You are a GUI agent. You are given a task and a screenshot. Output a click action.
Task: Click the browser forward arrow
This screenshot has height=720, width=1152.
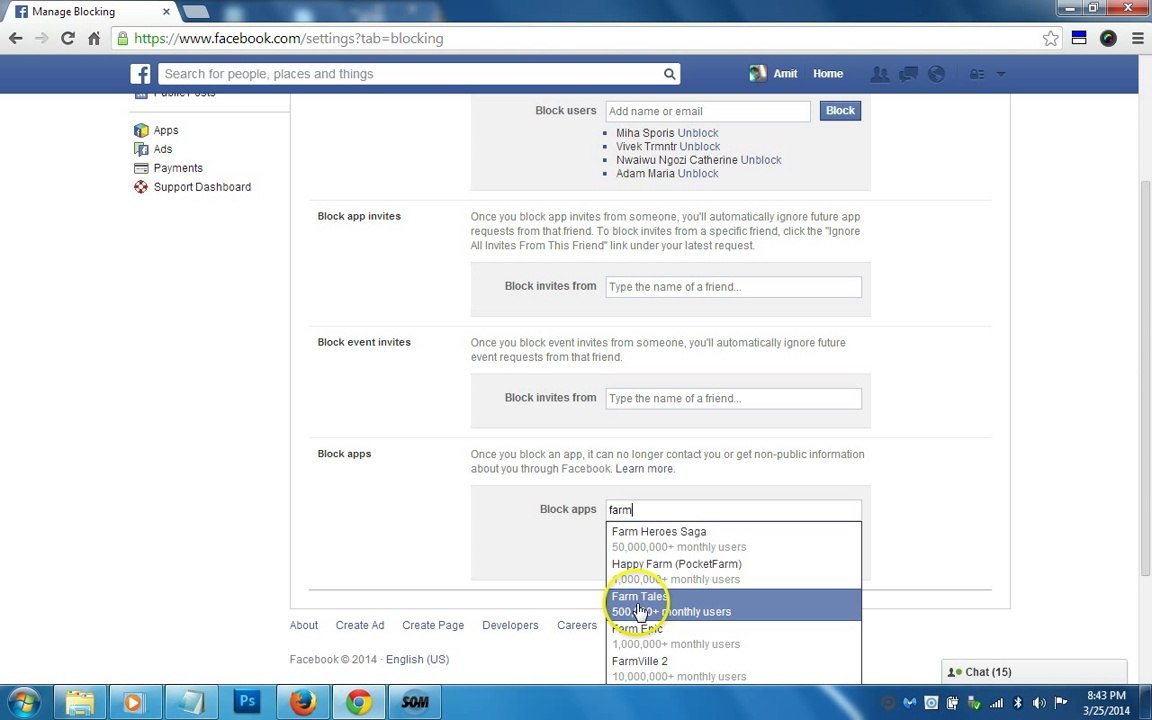tap(42, 38)
